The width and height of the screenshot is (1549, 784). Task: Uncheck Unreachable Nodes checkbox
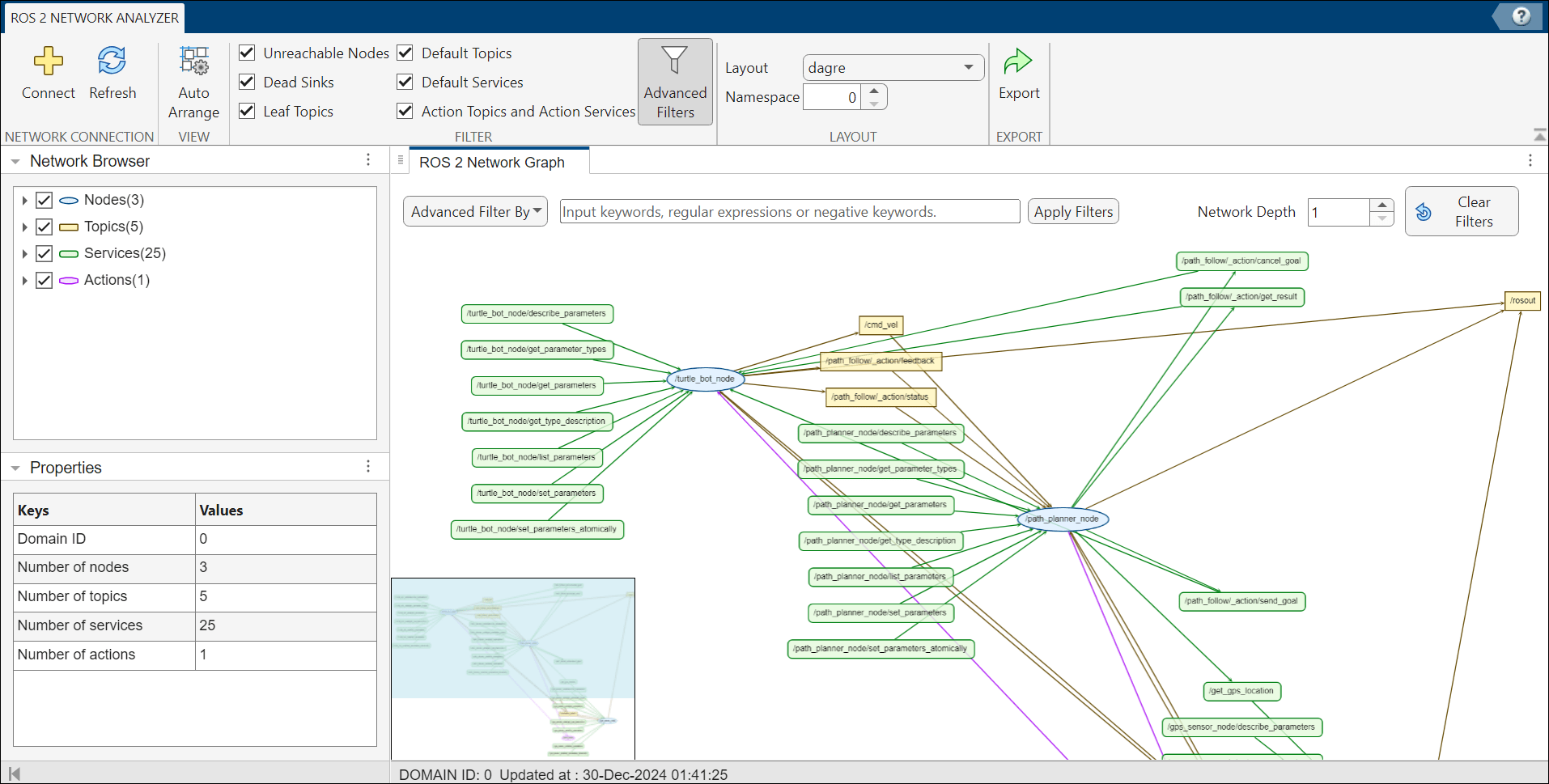248,53
